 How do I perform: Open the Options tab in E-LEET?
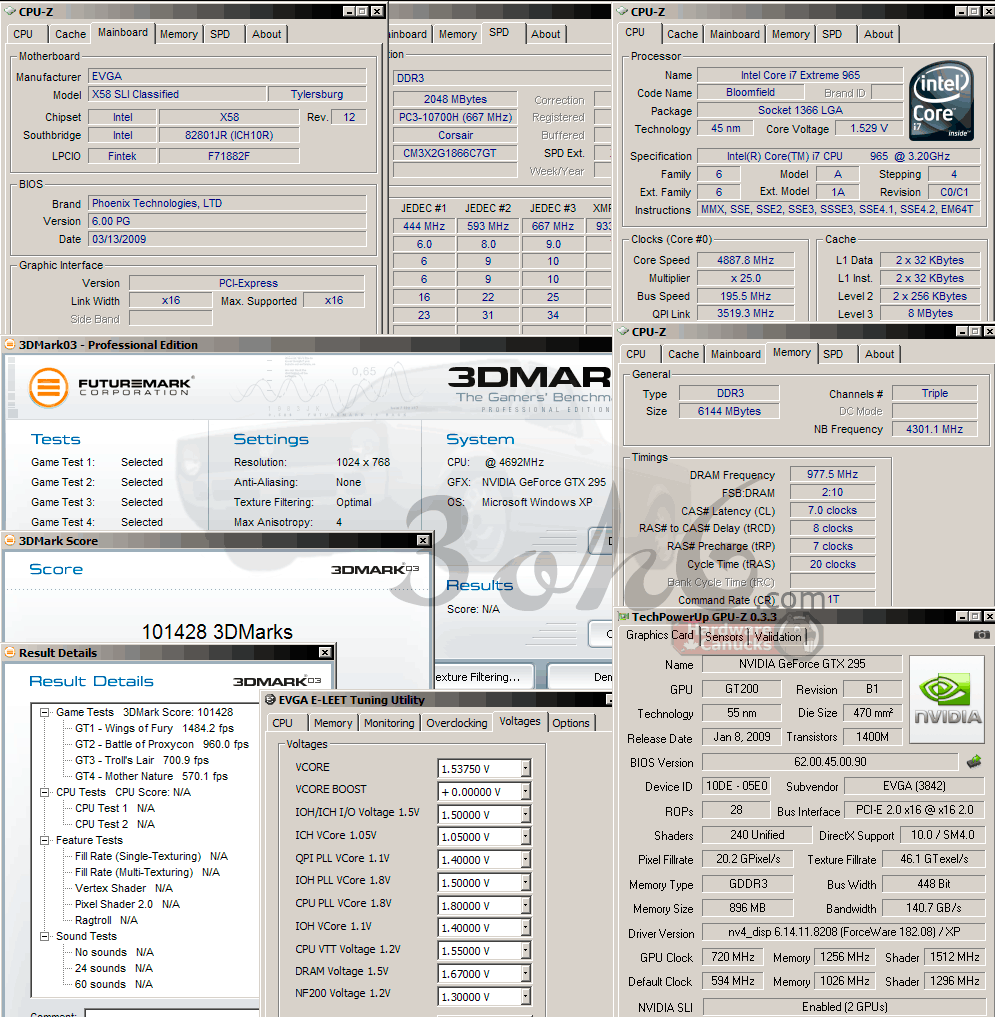tap(571, 723)
